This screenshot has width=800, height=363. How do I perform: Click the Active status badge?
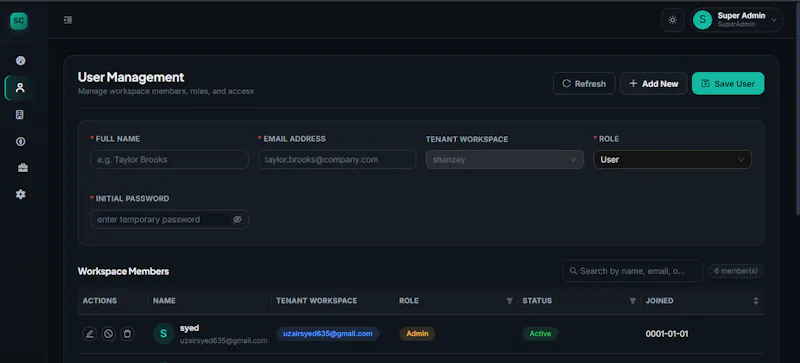tap(540, 334)
